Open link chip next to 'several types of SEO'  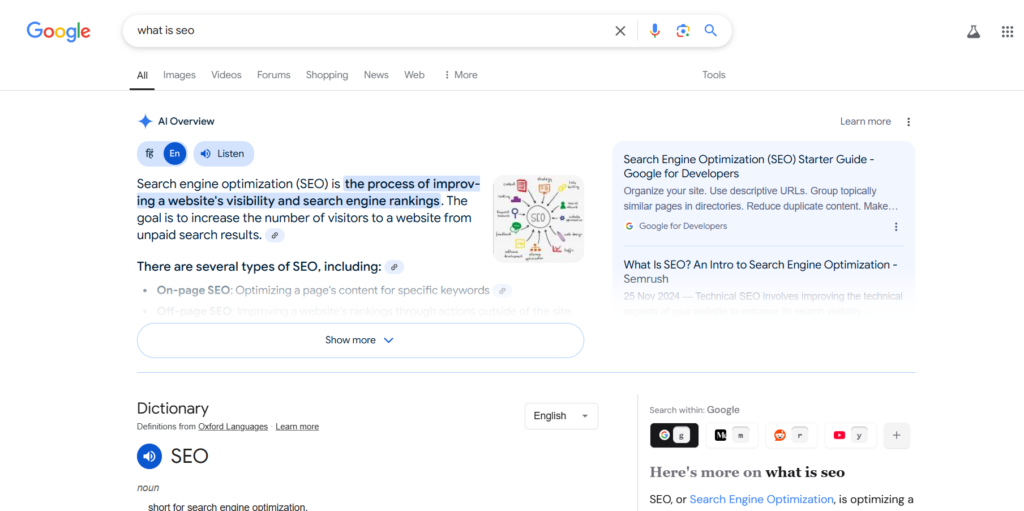(394, 267)
